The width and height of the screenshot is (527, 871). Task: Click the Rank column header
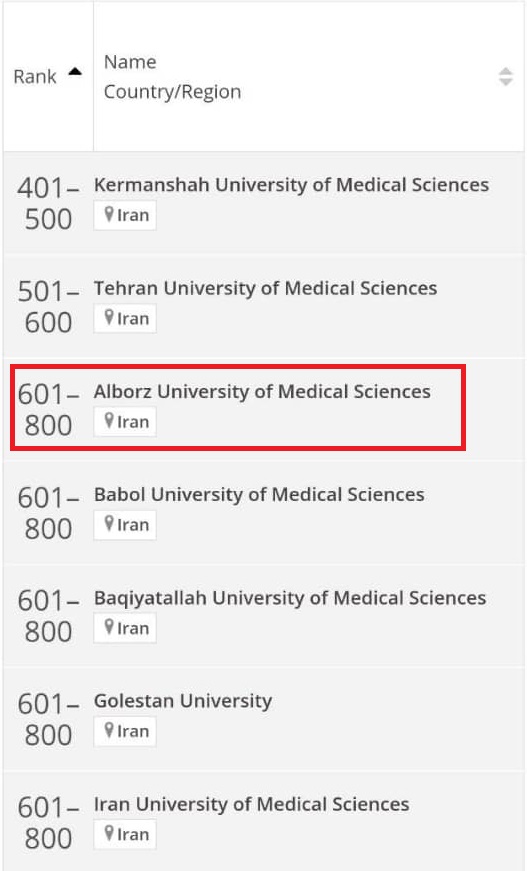point(48,77)
